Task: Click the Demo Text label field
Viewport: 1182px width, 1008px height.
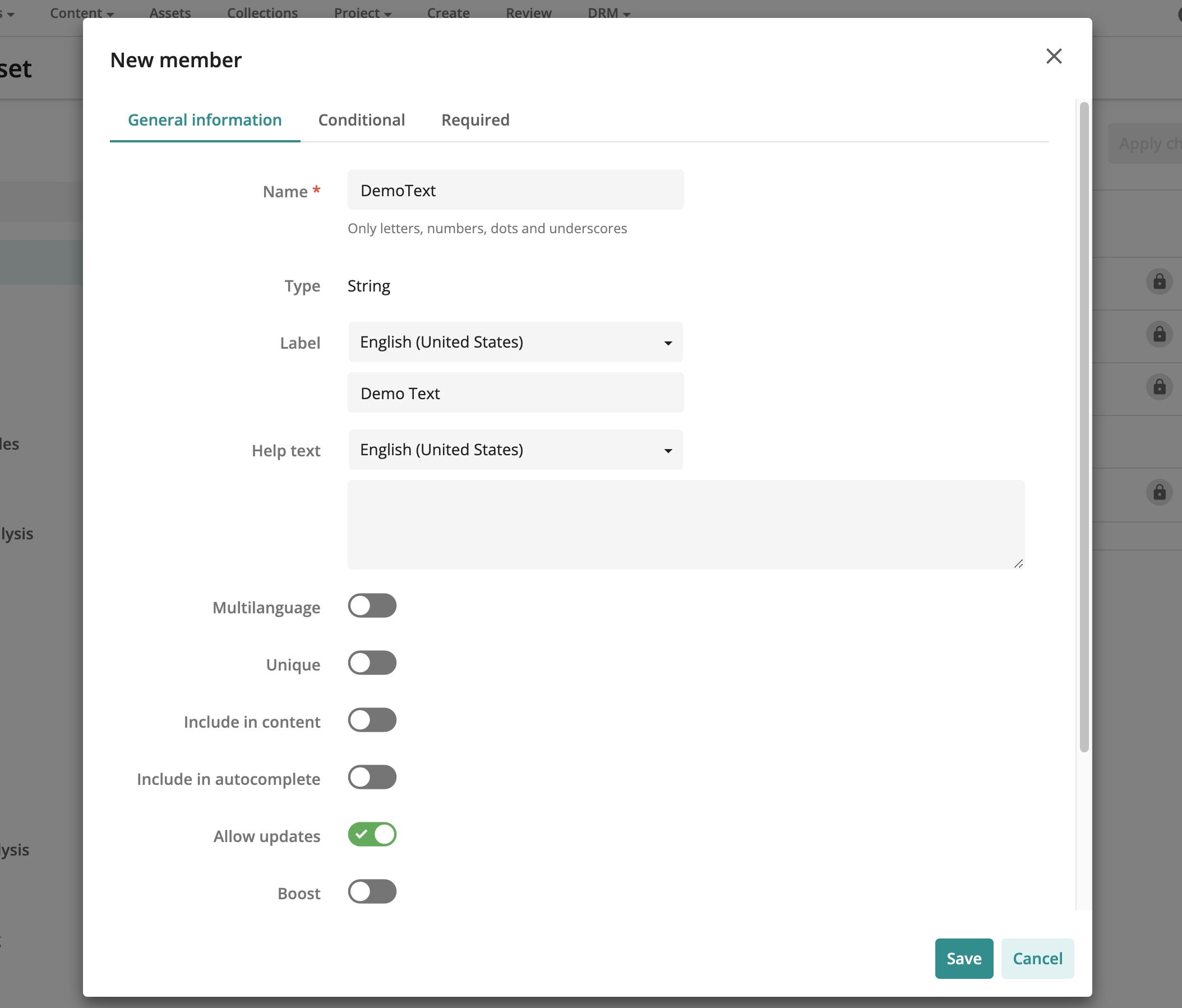Action: [x=516, y=393]
